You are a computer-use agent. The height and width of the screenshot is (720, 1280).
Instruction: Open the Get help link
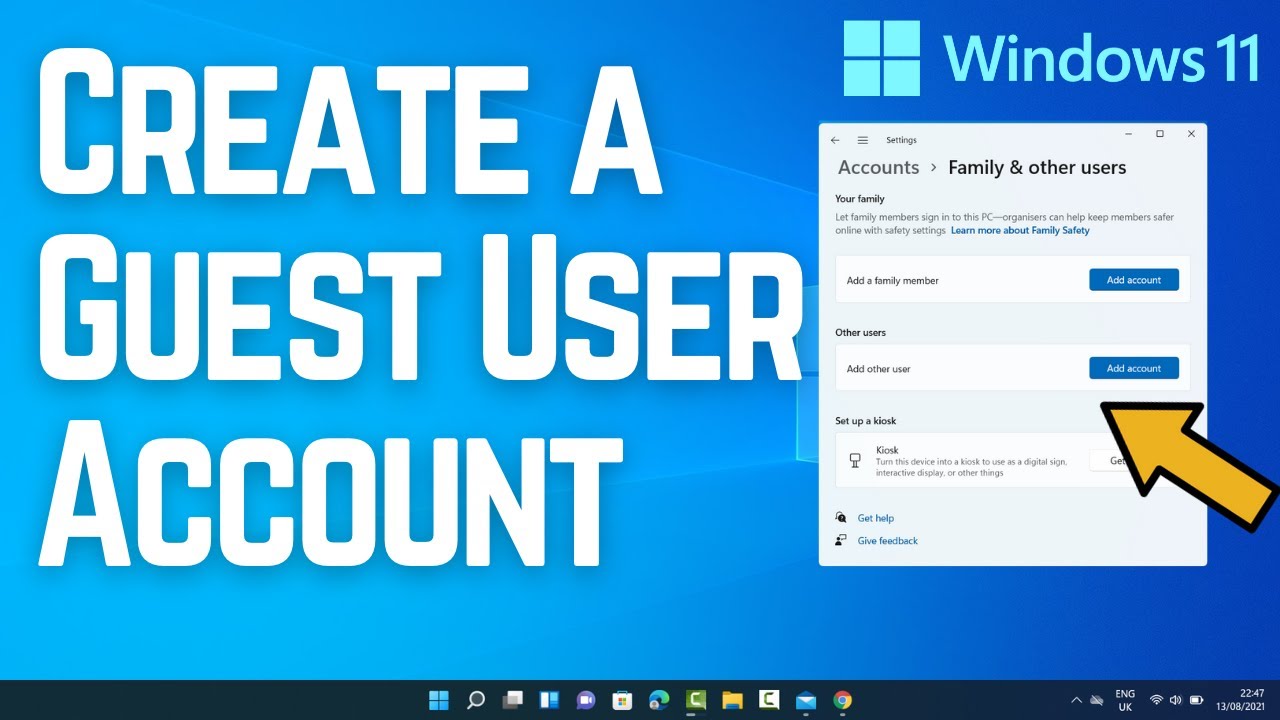pyautogui.click(x=876, y=518)
